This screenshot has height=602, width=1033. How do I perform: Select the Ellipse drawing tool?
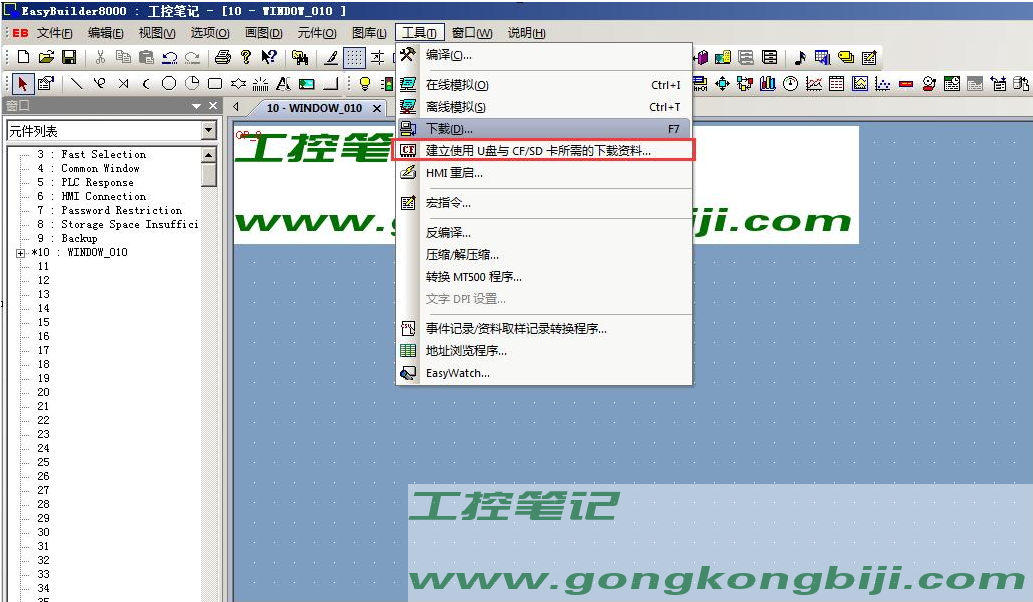[x=169, y=84]
